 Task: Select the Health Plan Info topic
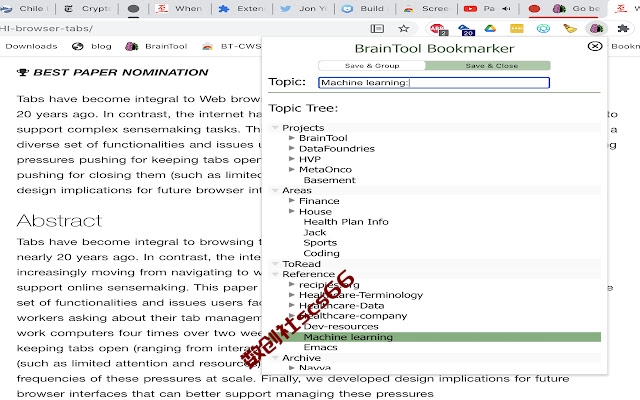click(x=346, y=222)
